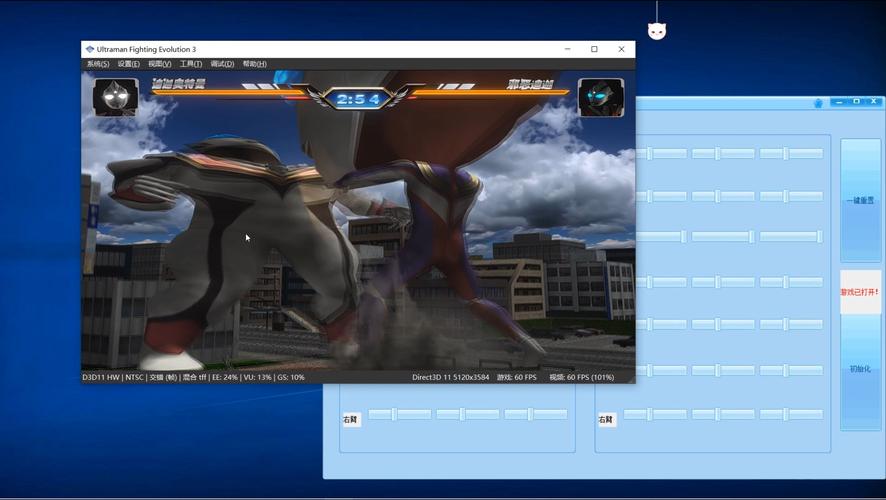Click player two dark Ultraman portrait icon
886x500 pixels.
point(600,98)
